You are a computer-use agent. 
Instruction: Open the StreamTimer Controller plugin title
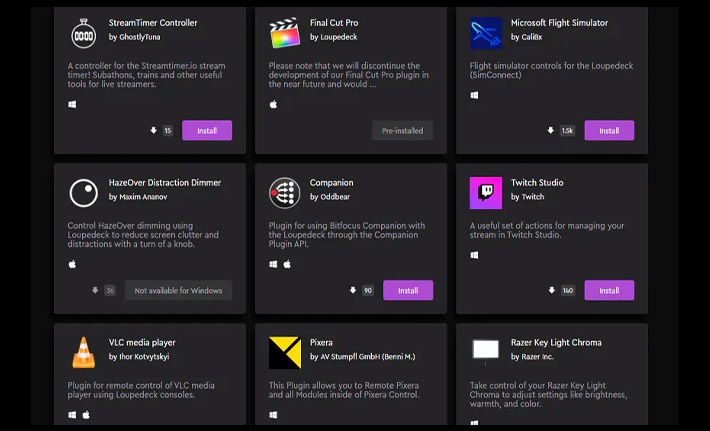[x=153, y=23]
